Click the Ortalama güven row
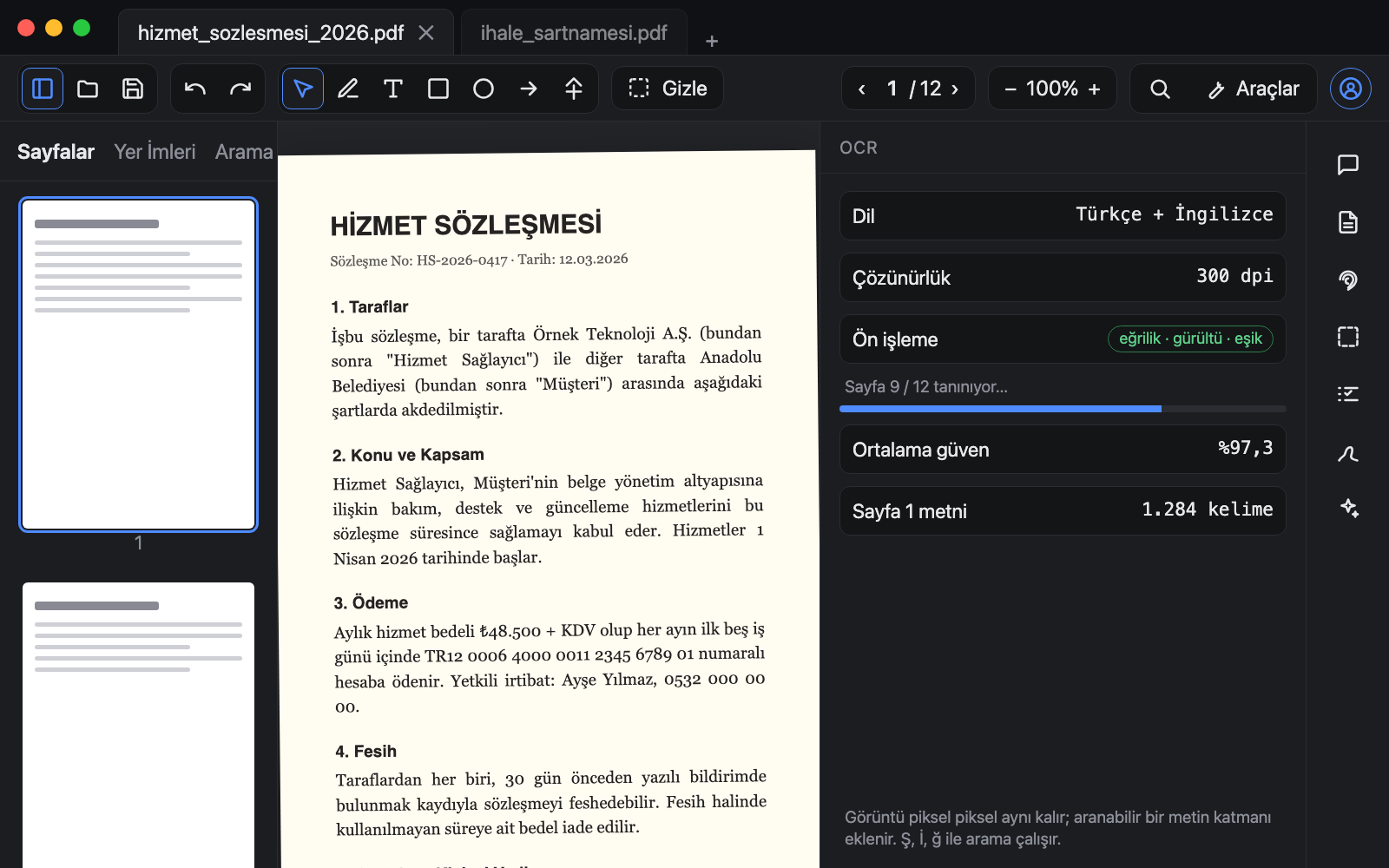This screenshot has width=1389, height=868. click(1063, 449)
